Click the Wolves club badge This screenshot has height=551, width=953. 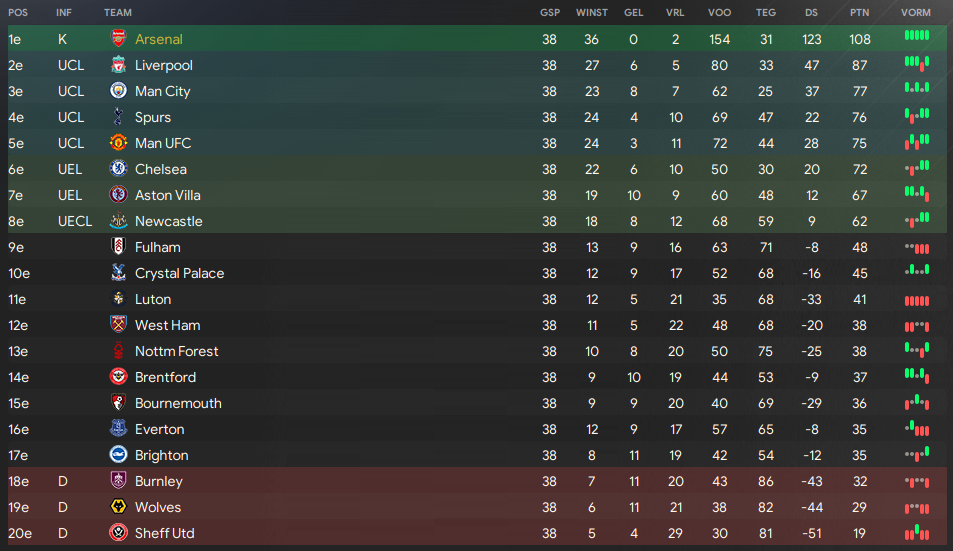click(118, 507)
